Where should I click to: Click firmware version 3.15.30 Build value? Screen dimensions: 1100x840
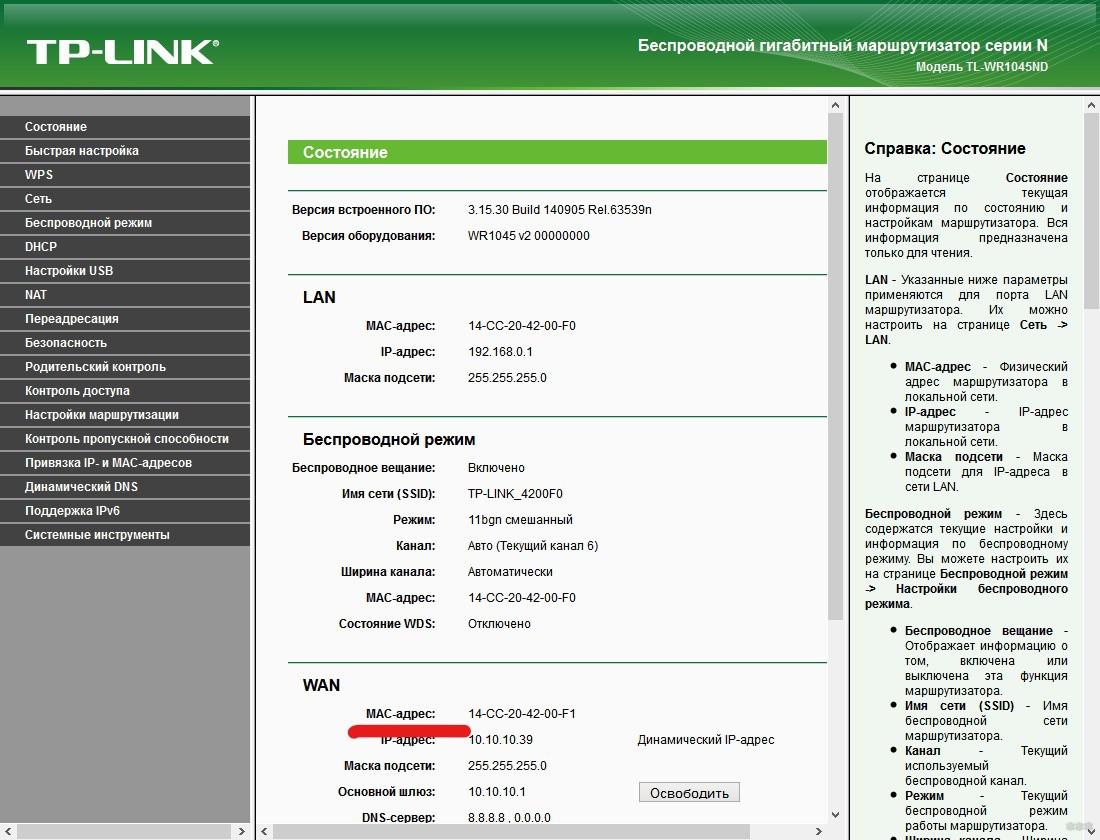click(x=560, y=210)
